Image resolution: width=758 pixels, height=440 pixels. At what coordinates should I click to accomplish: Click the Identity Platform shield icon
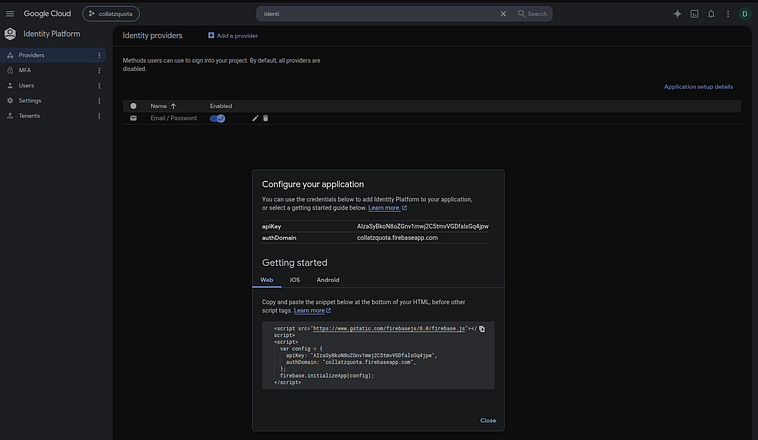click(x=10, y=34)
